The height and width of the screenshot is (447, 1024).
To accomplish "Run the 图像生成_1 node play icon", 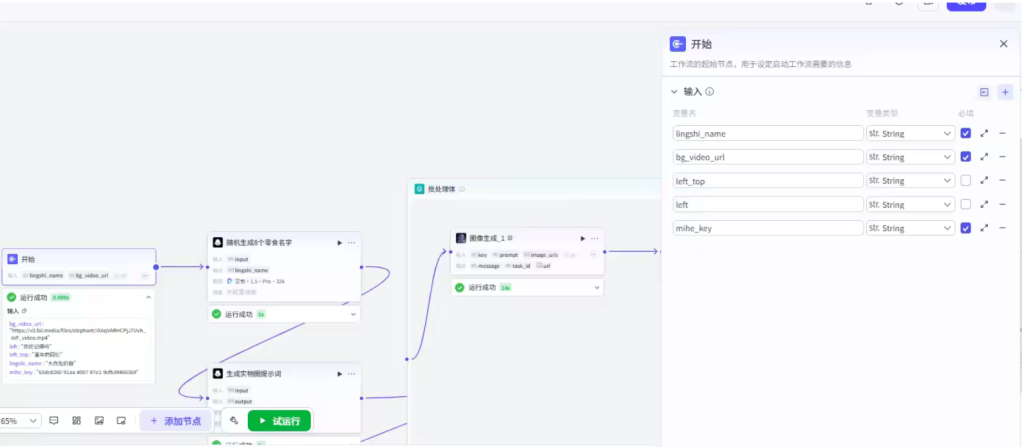I will pos(582,238).
